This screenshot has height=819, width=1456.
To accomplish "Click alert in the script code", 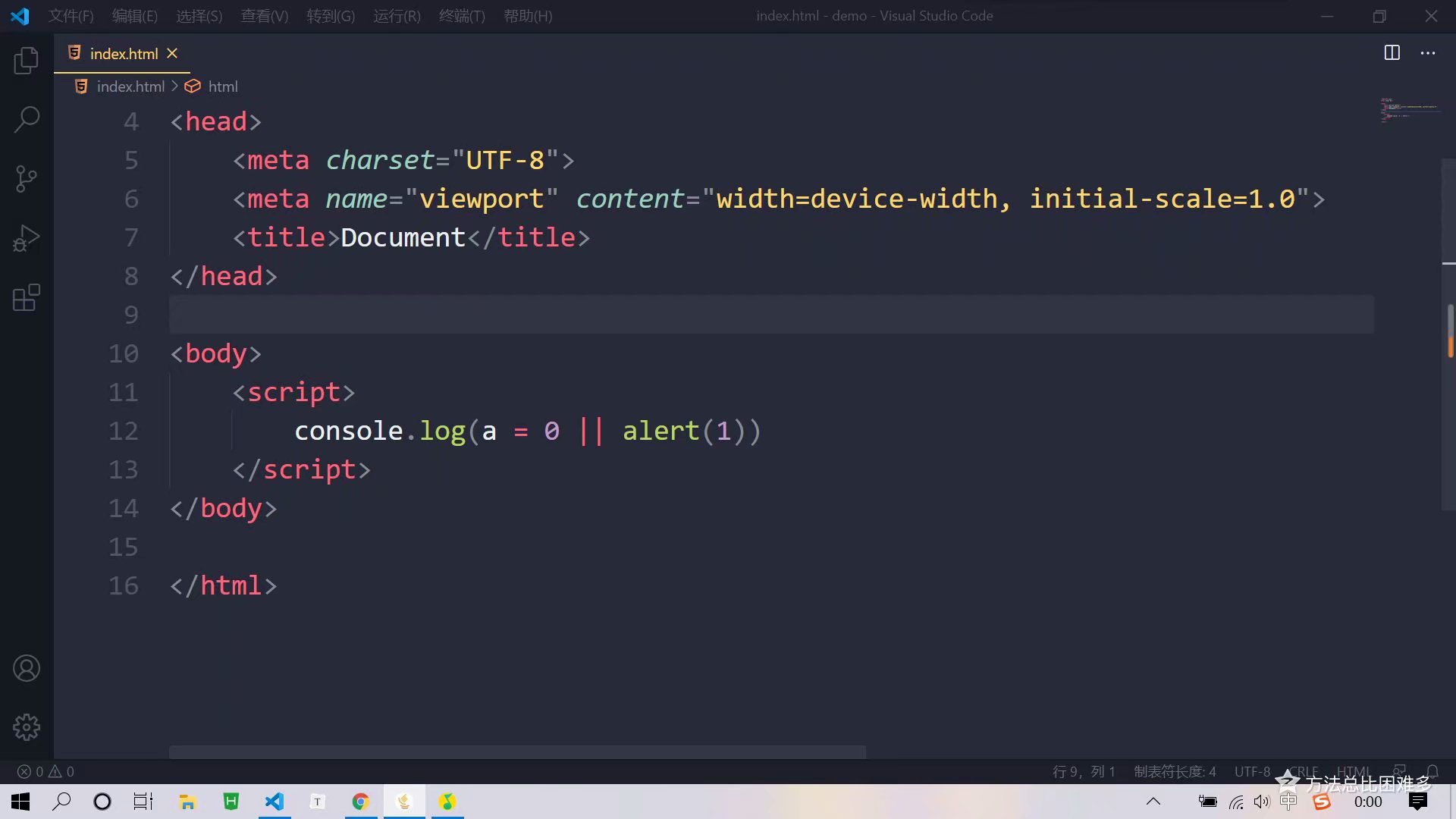I will point(661,431).
